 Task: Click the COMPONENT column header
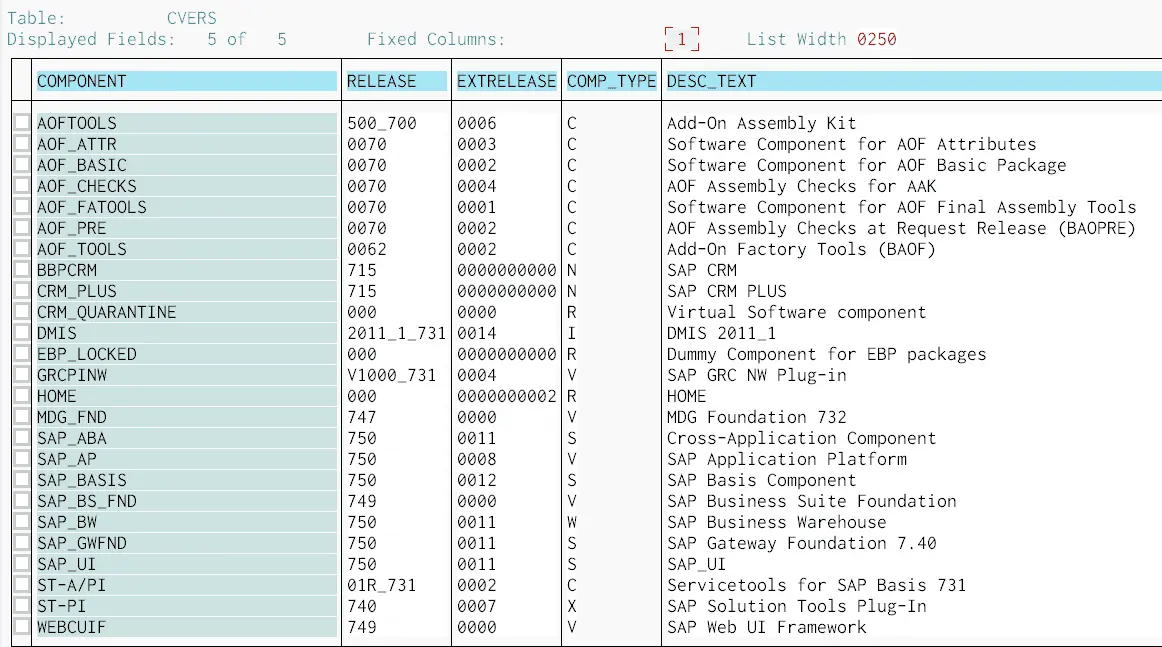click(186, 81)
